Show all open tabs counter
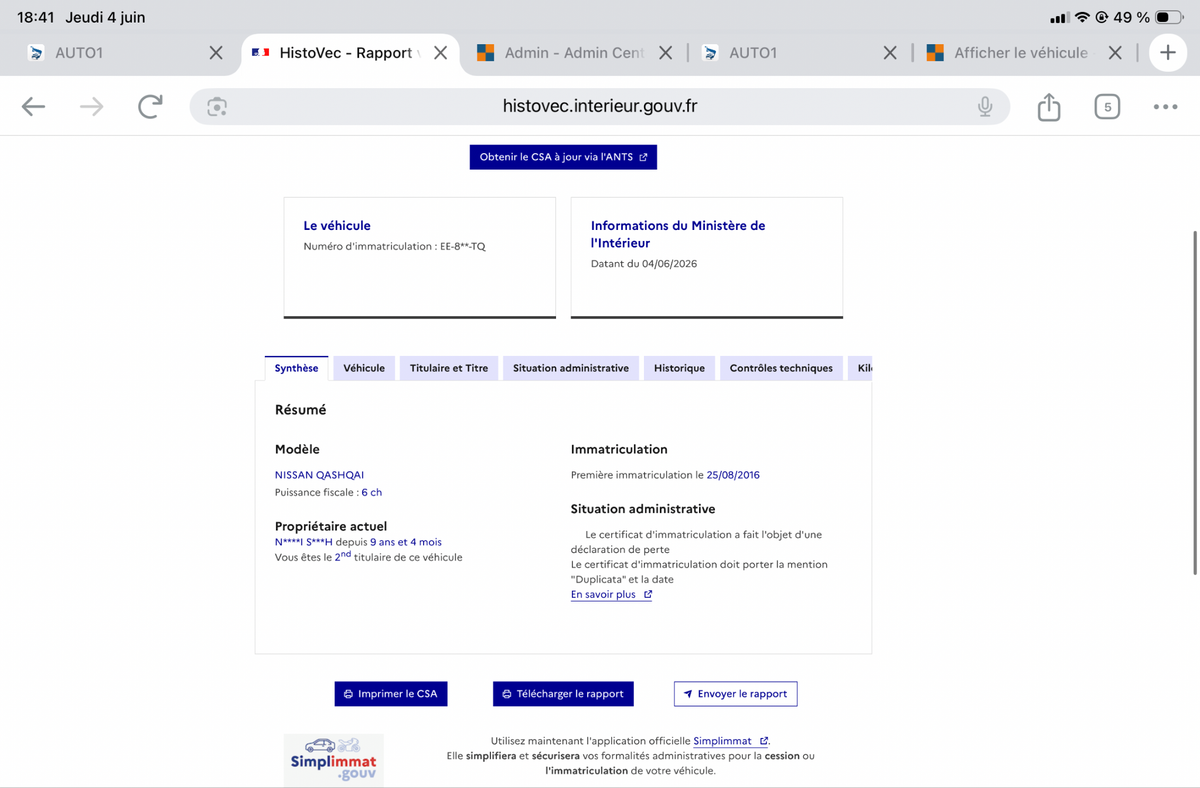1200x788 pixels. click(x=1107, y=107)
